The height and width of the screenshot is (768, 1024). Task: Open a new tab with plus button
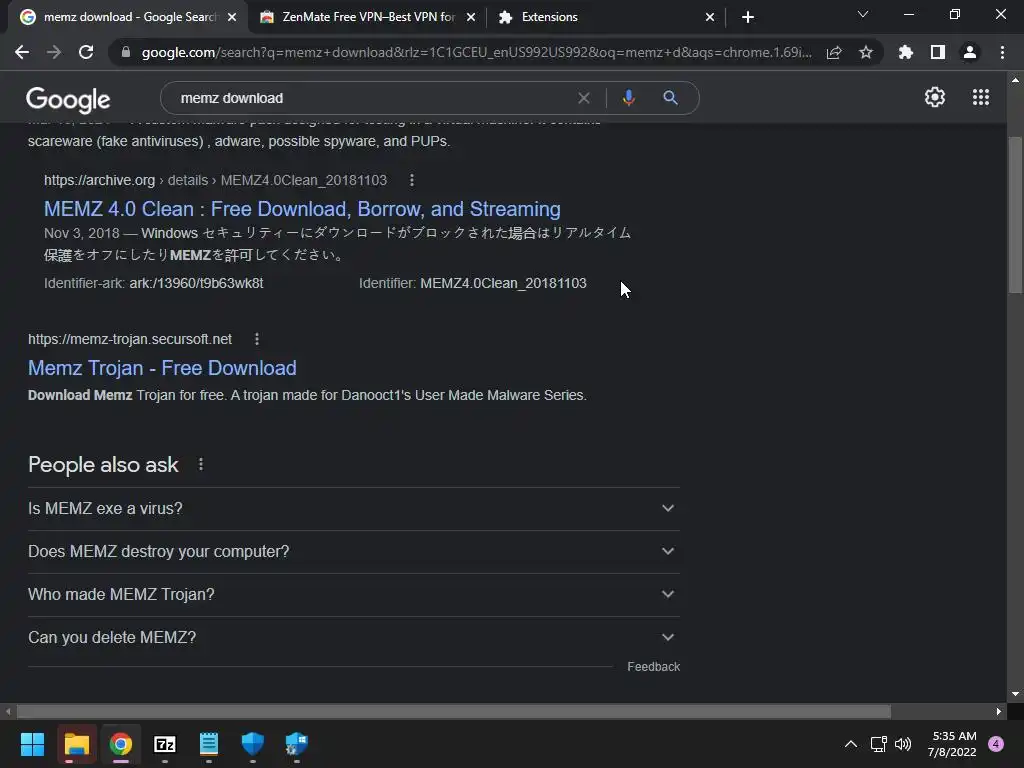tap(748, 17)
